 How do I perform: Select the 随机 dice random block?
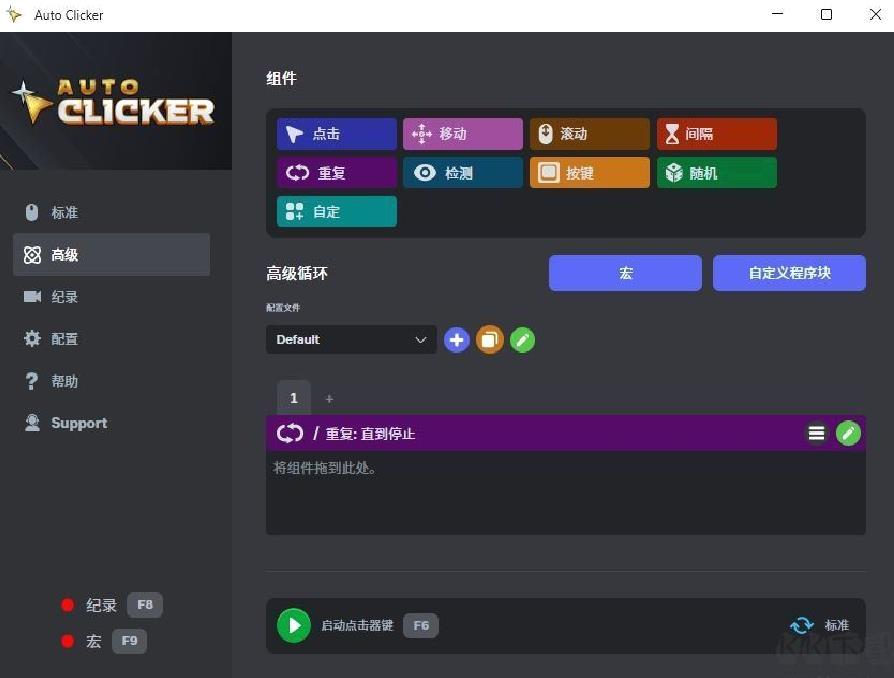pos(717,173)
